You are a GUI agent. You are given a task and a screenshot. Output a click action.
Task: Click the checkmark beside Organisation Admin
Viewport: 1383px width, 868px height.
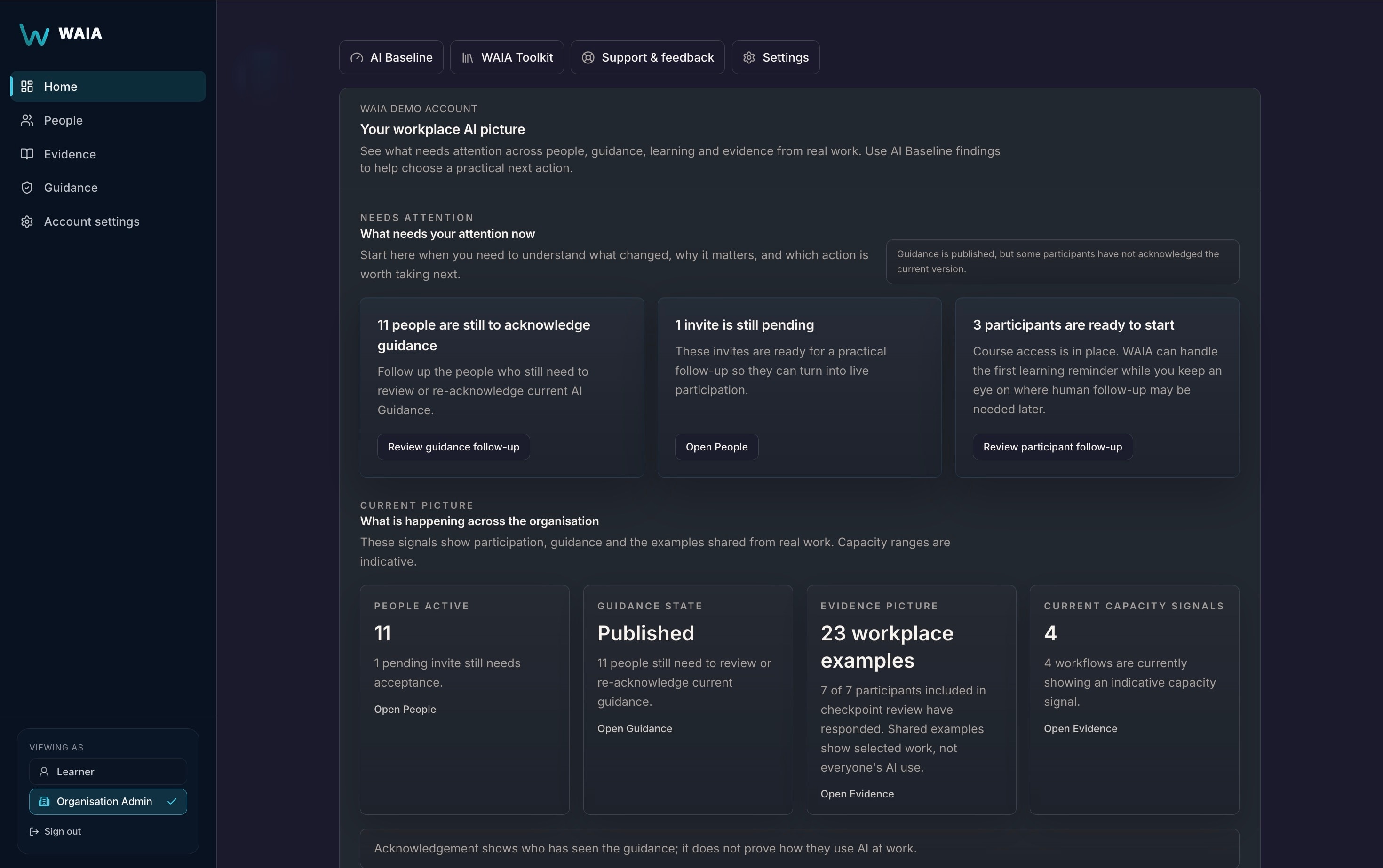coord(172,801)
